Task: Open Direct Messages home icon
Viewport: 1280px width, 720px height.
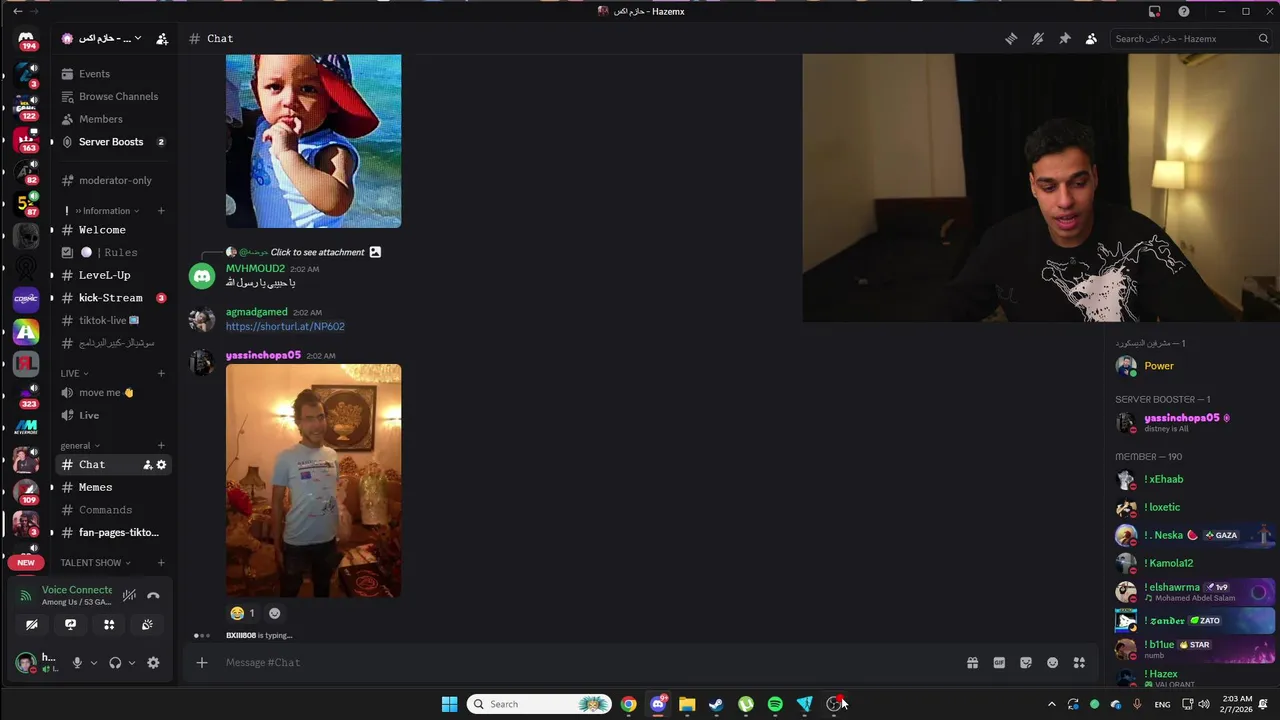Action: (26, 39)
